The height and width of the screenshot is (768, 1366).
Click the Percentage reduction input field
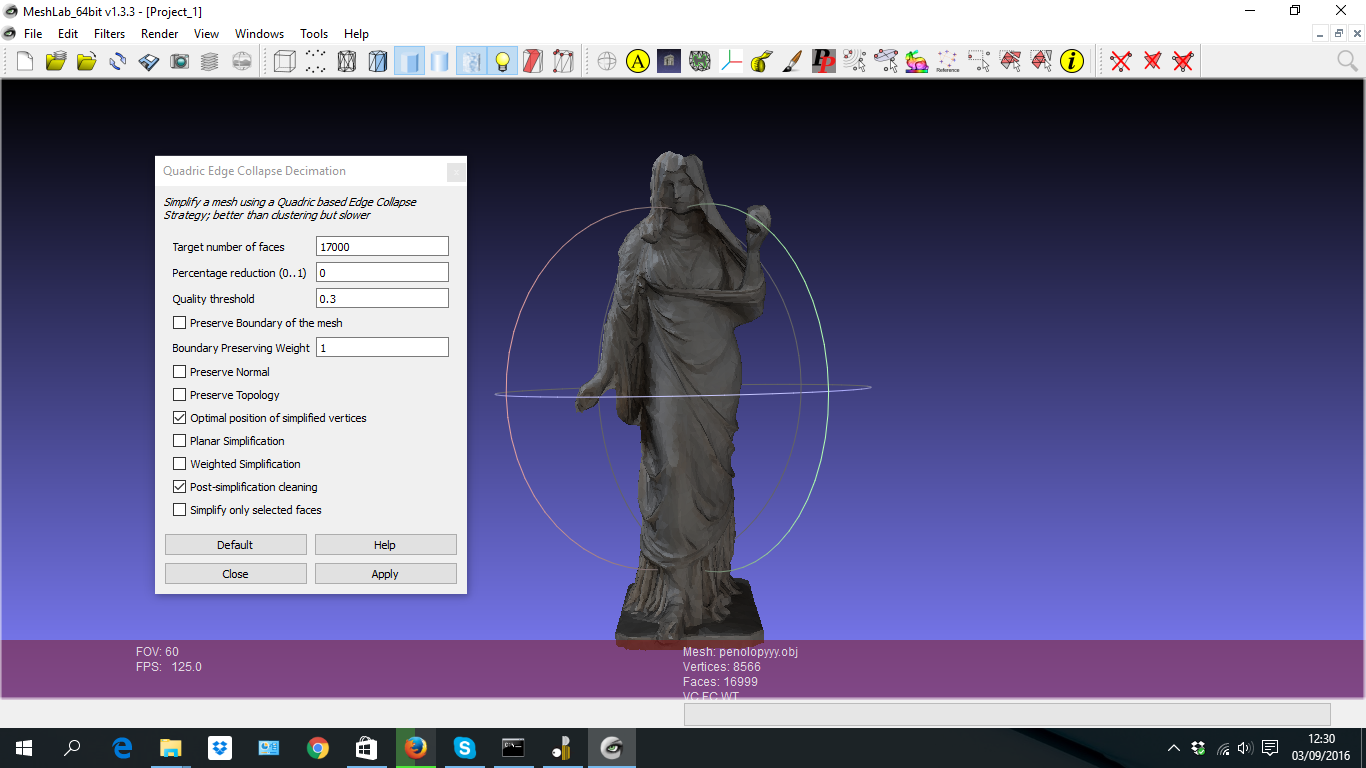pos(382,273)
